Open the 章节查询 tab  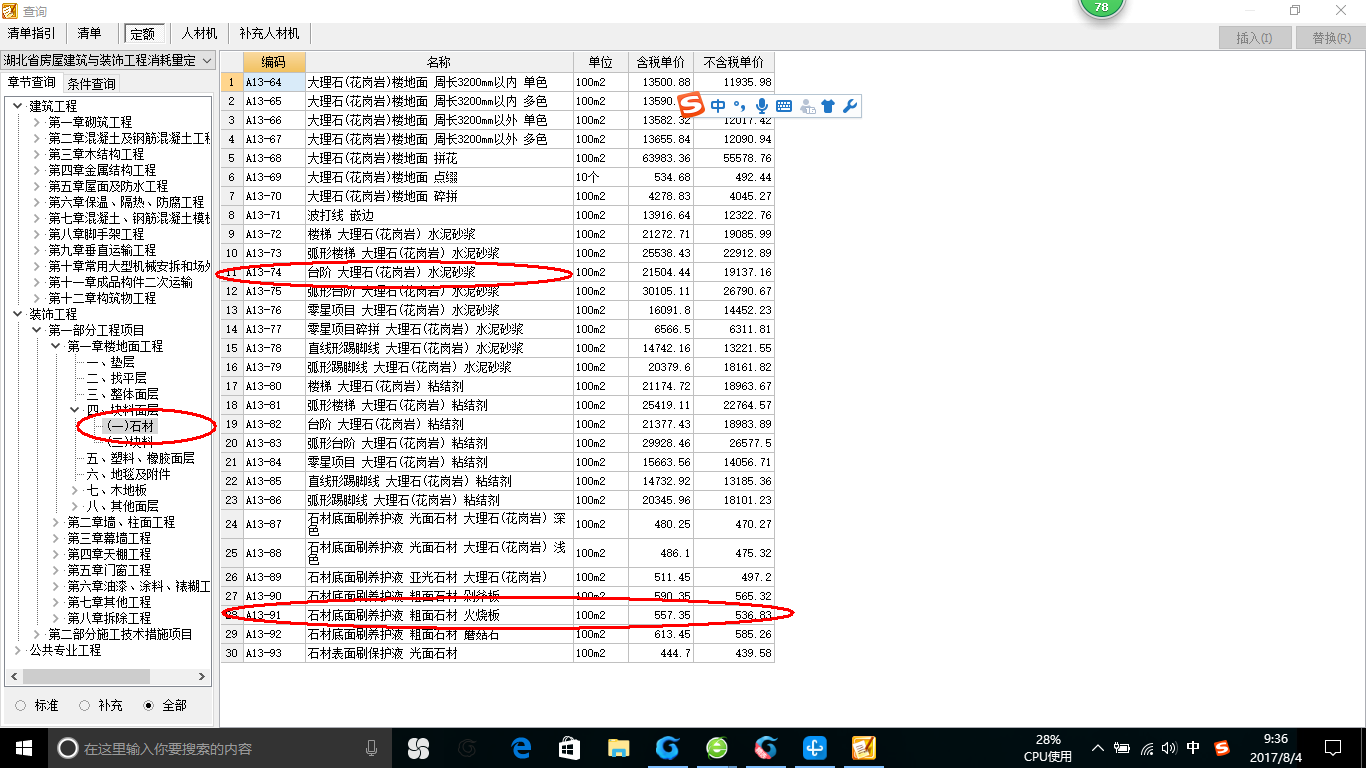pyautogui.click(x=32, y=83)
